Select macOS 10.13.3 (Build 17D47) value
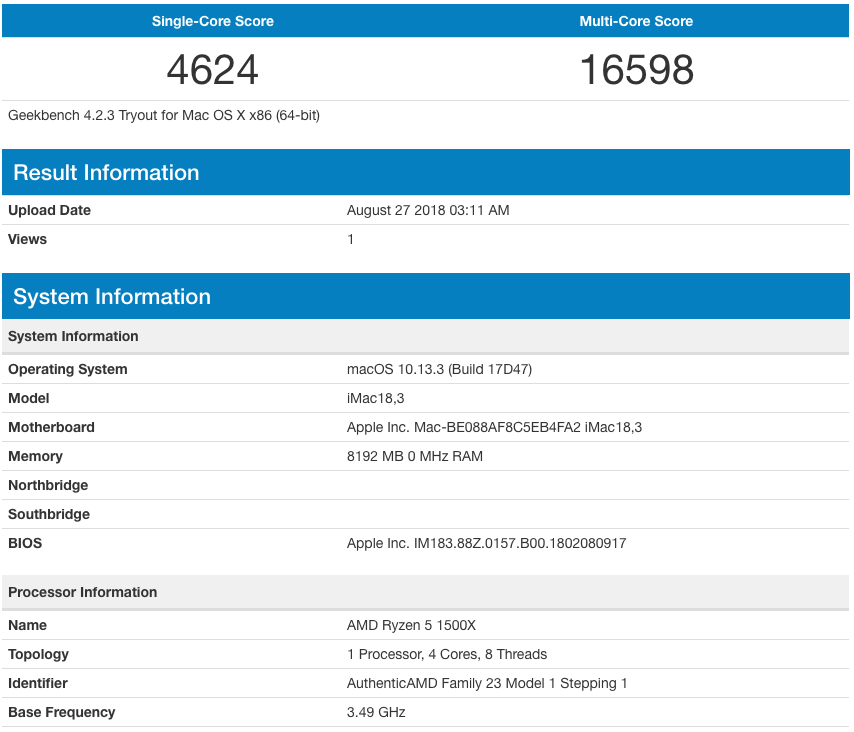 pyautogui.click(x=440, y=369)
